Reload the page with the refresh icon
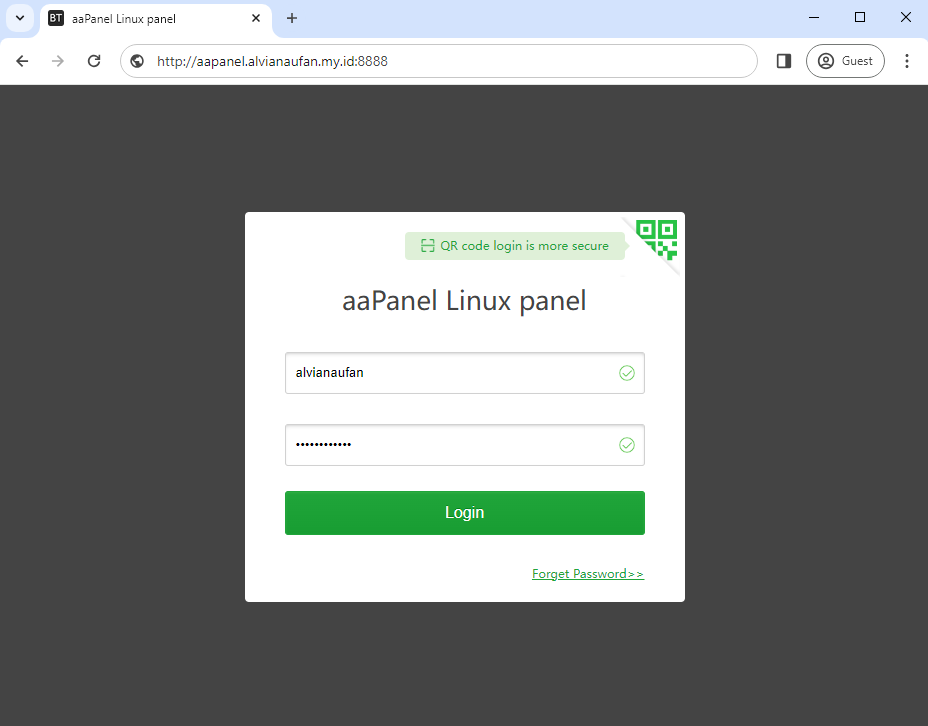This screenshot has height=726, width=928. 94,61
